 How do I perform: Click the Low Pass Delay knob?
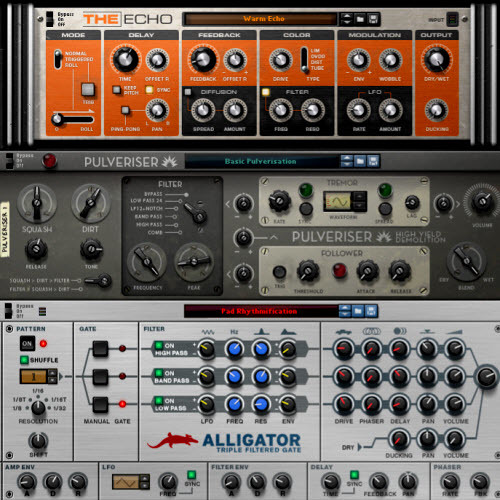(399, 404)
